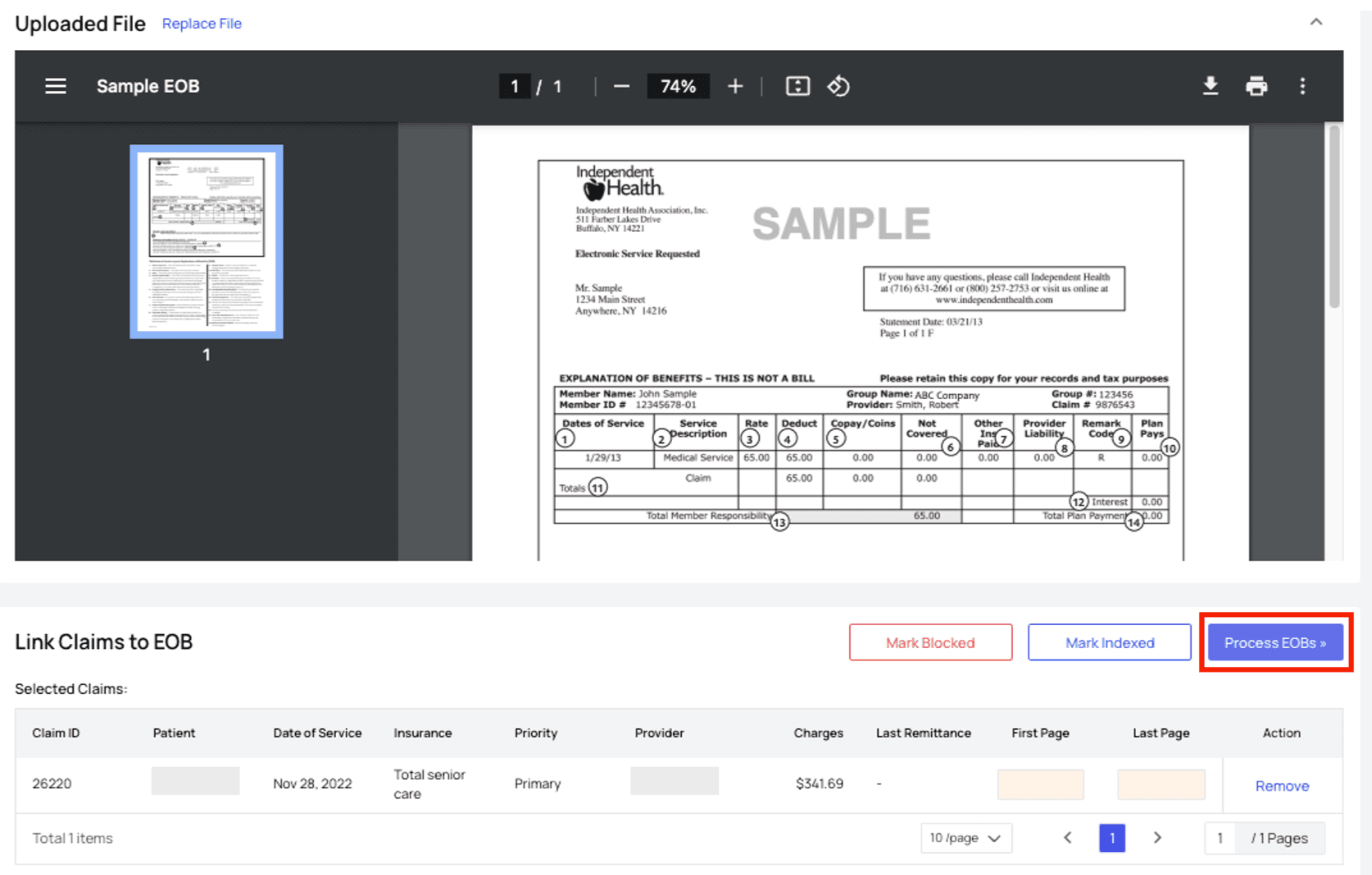Remove claim 26220 from selected claims
The height and width of the screenshot is (875, 1372).
[1282, 786]
